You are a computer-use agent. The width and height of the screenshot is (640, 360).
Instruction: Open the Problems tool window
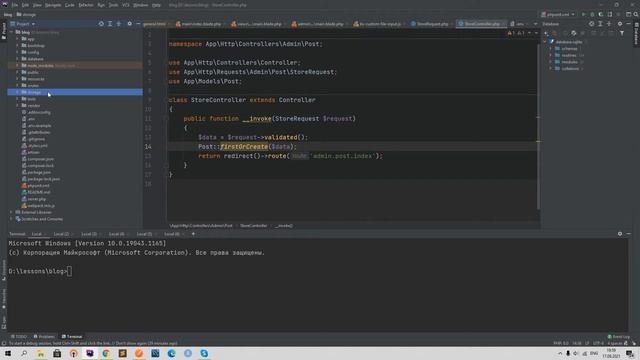[x=44, y=337]
